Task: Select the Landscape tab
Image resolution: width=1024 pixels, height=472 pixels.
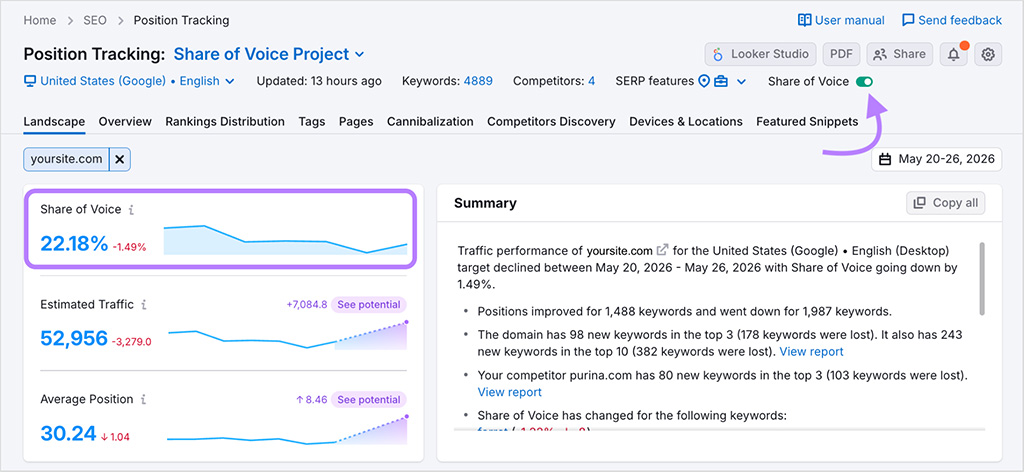Action: [54, 121]
